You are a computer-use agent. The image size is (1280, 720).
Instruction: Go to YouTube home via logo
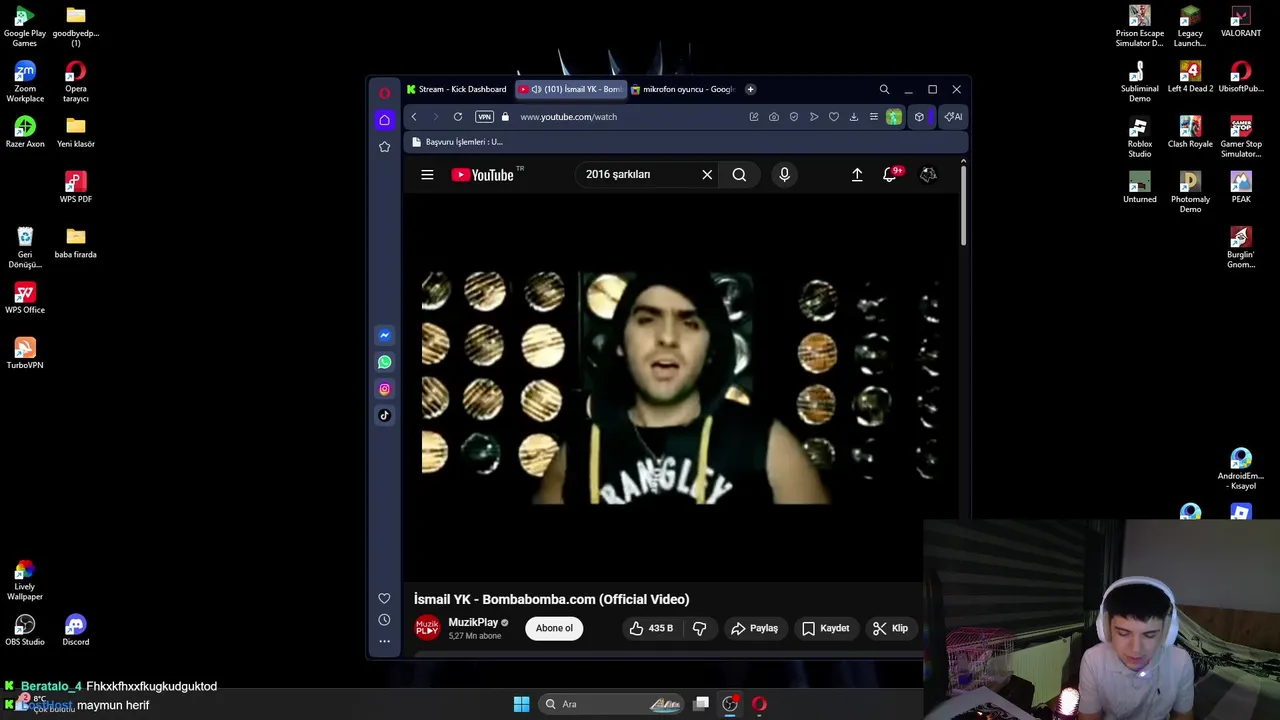pyautogui.click(x=483, y=175)
